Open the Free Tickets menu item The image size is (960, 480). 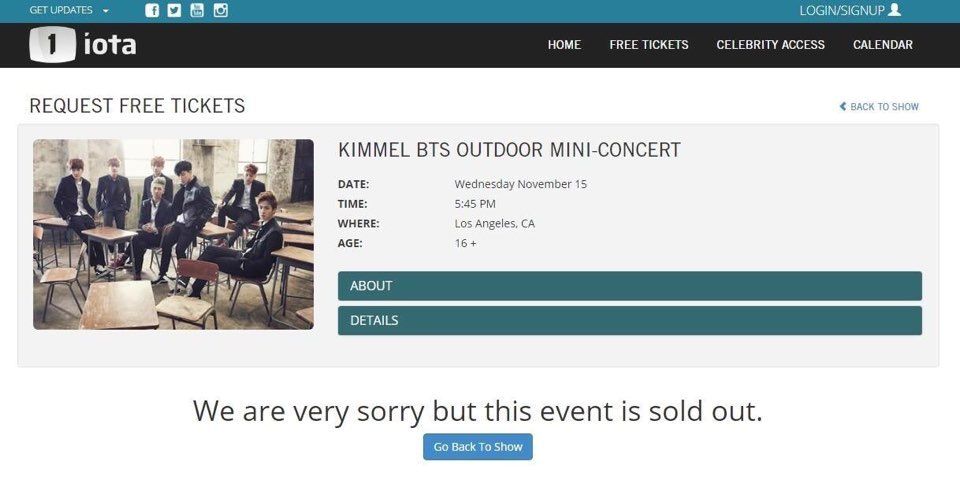click(x=649, y=45)
